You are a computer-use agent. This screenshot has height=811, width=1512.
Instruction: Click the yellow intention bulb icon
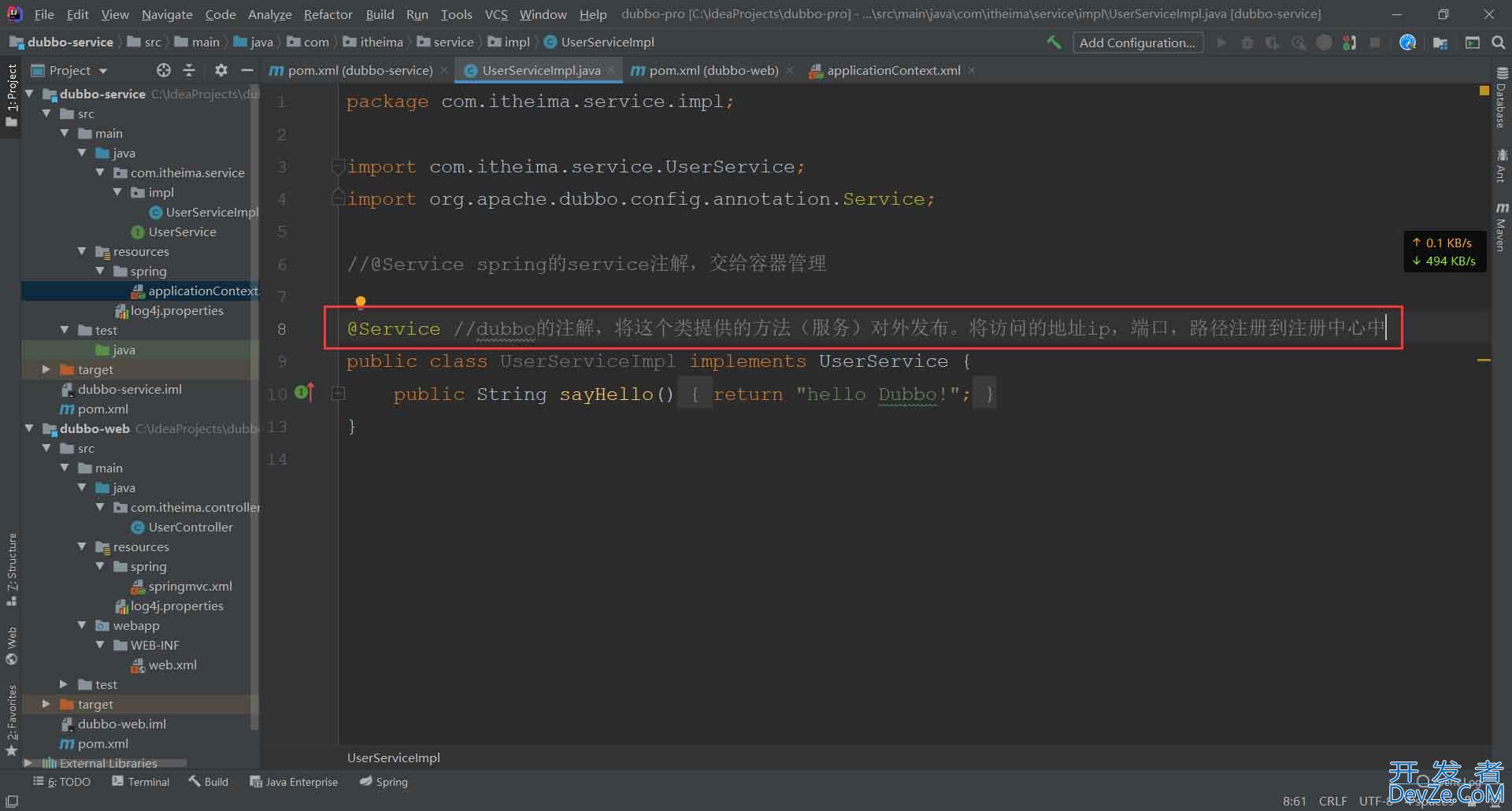(360, 302)
